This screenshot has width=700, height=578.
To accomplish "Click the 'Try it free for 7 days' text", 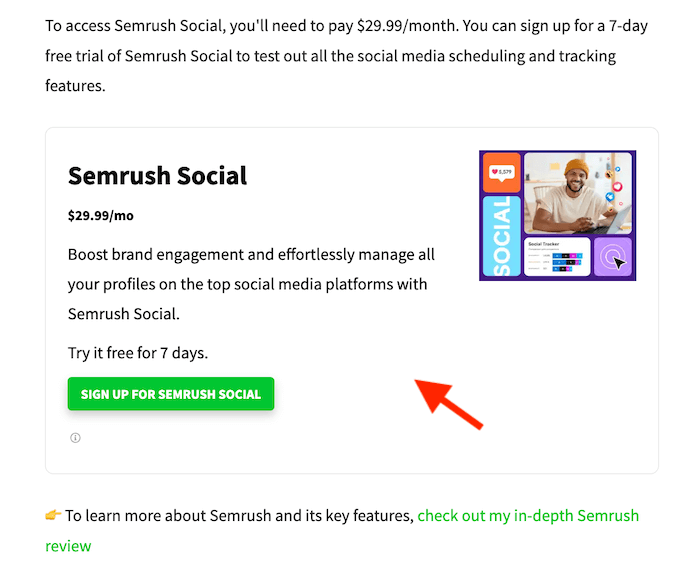I will coord(138,353).
